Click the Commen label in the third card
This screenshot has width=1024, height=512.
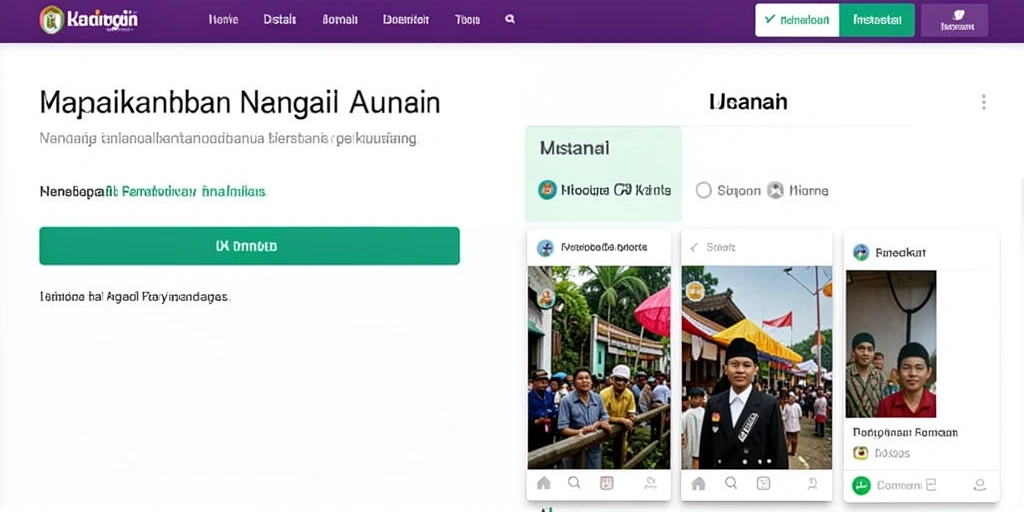(x=899, y=485)
